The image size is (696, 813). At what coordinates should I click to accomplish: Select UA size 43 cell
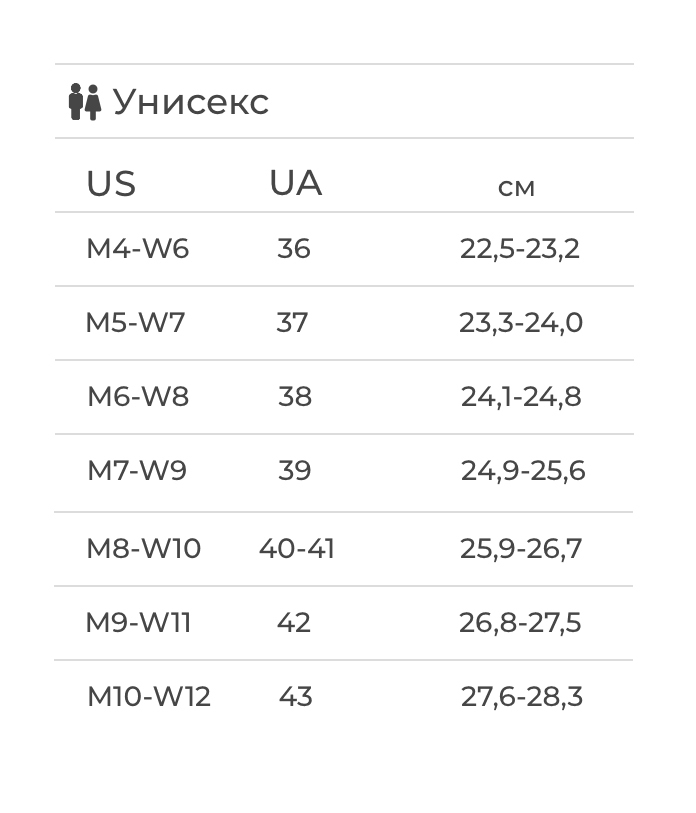[x=296, y=697]
